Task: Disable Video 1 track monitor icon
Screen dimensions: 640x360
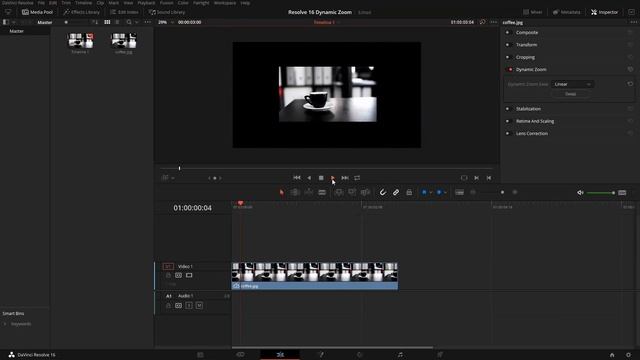Action: point(189,276)
